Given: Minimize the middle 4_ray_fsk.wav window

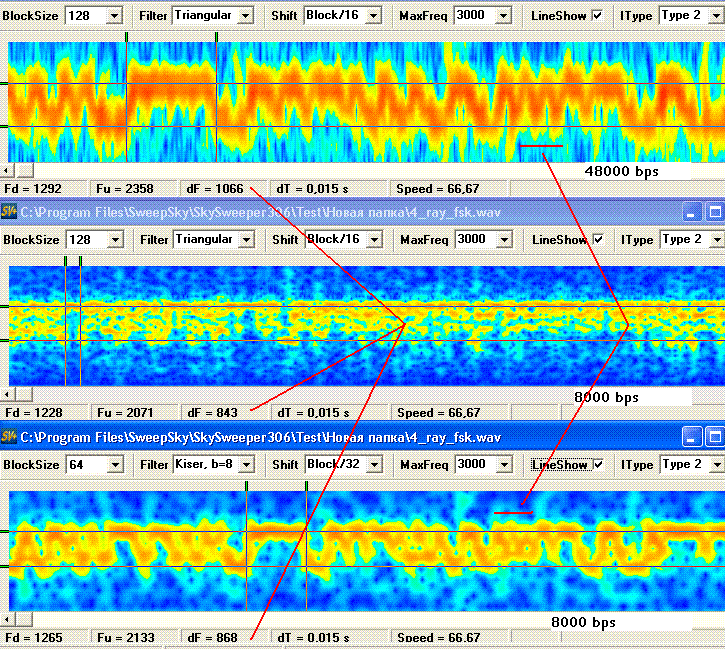Looking at the screenshot, I should [691, 212].
